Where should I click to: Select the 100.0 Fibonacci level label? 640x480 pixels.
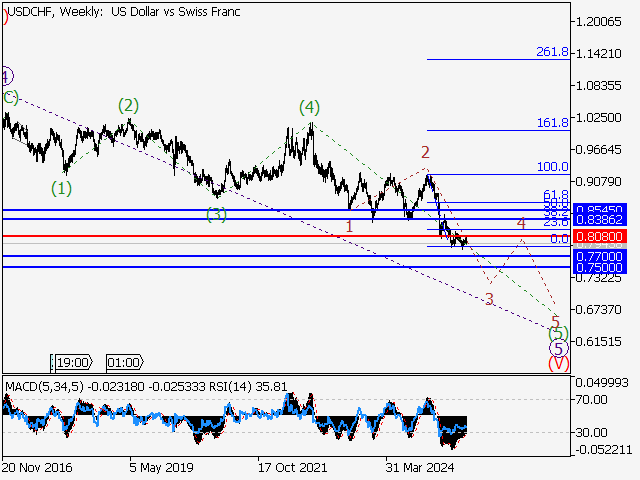tap(552, 167)
